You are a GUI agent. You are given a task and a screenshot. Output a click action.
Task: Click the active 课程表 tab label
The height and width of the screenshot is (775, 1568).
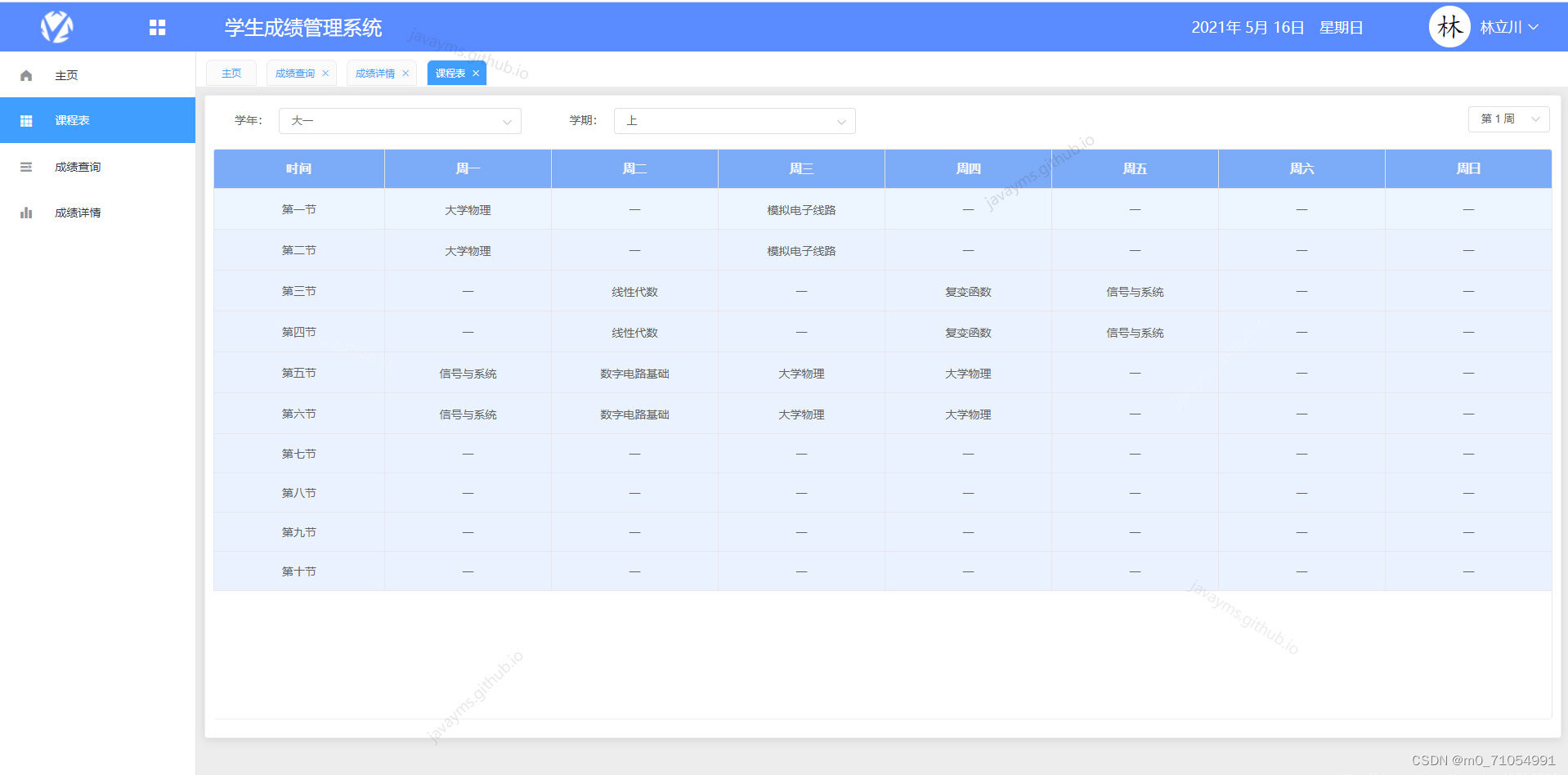(x=449, y=73)
